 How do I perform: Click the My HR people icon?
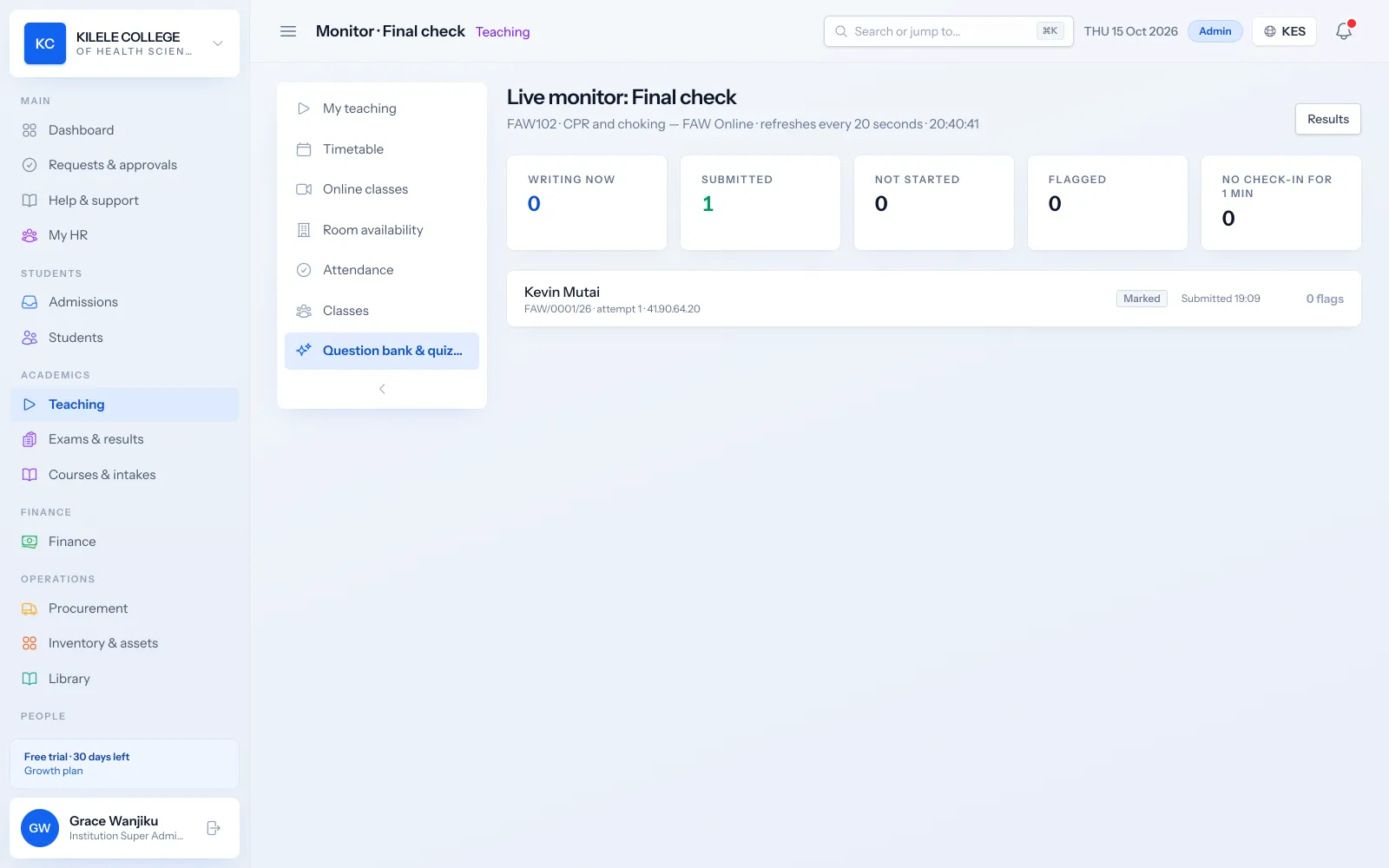coord(30,235)
